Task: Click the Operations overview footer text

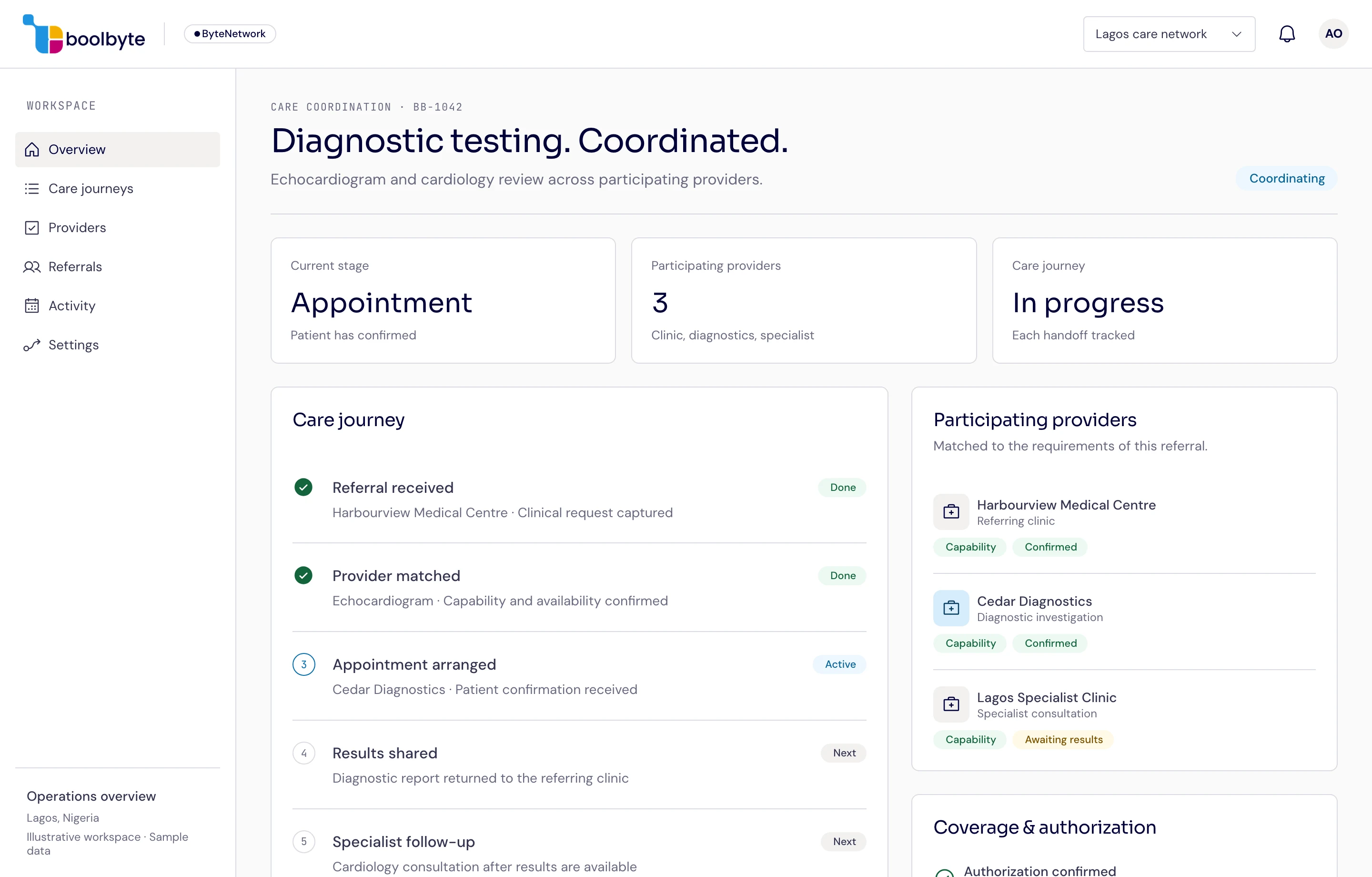Action: (x=91, y=796)
